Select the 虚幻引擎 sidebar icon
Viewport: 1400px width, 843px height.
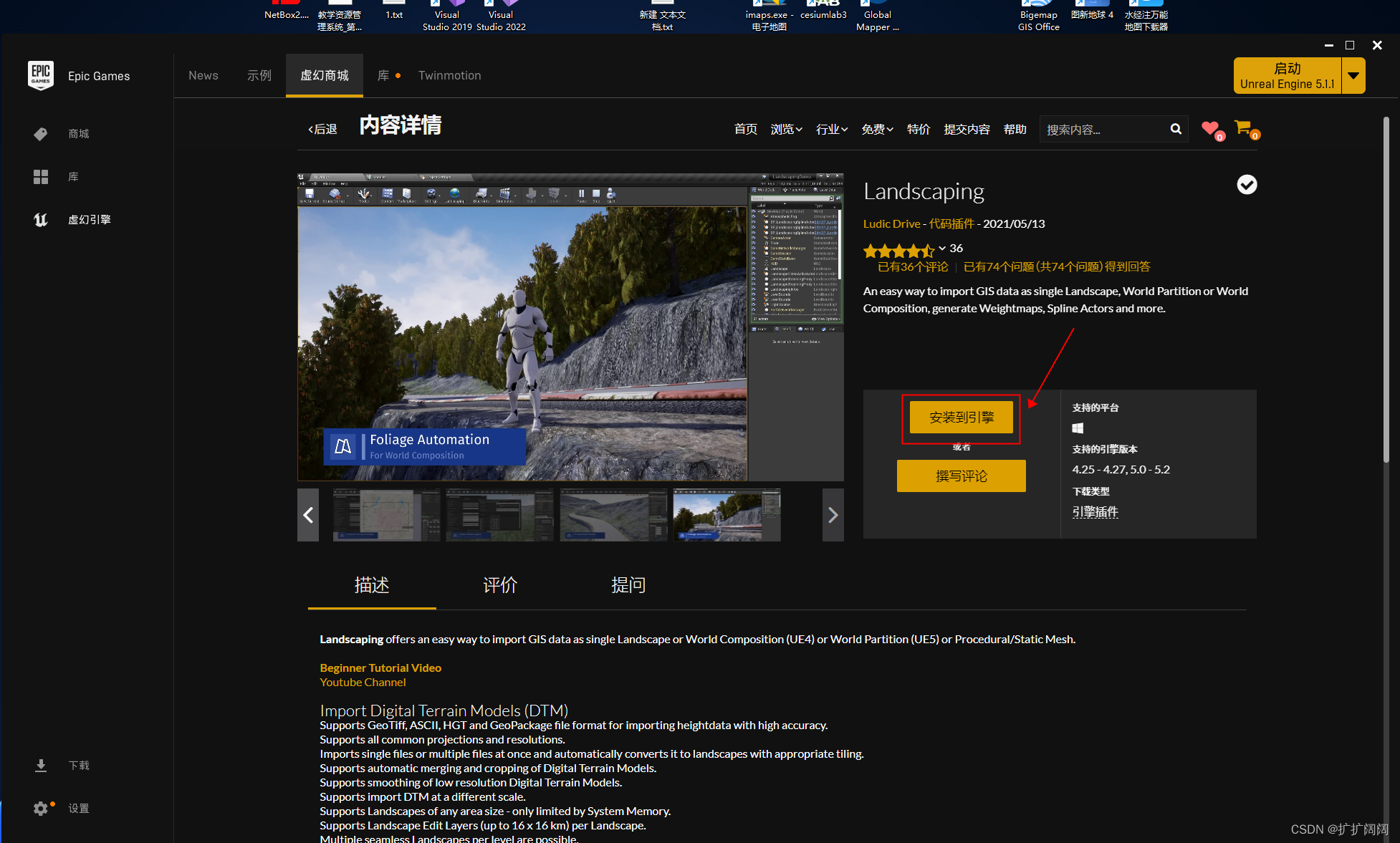(x=90, y=220)
